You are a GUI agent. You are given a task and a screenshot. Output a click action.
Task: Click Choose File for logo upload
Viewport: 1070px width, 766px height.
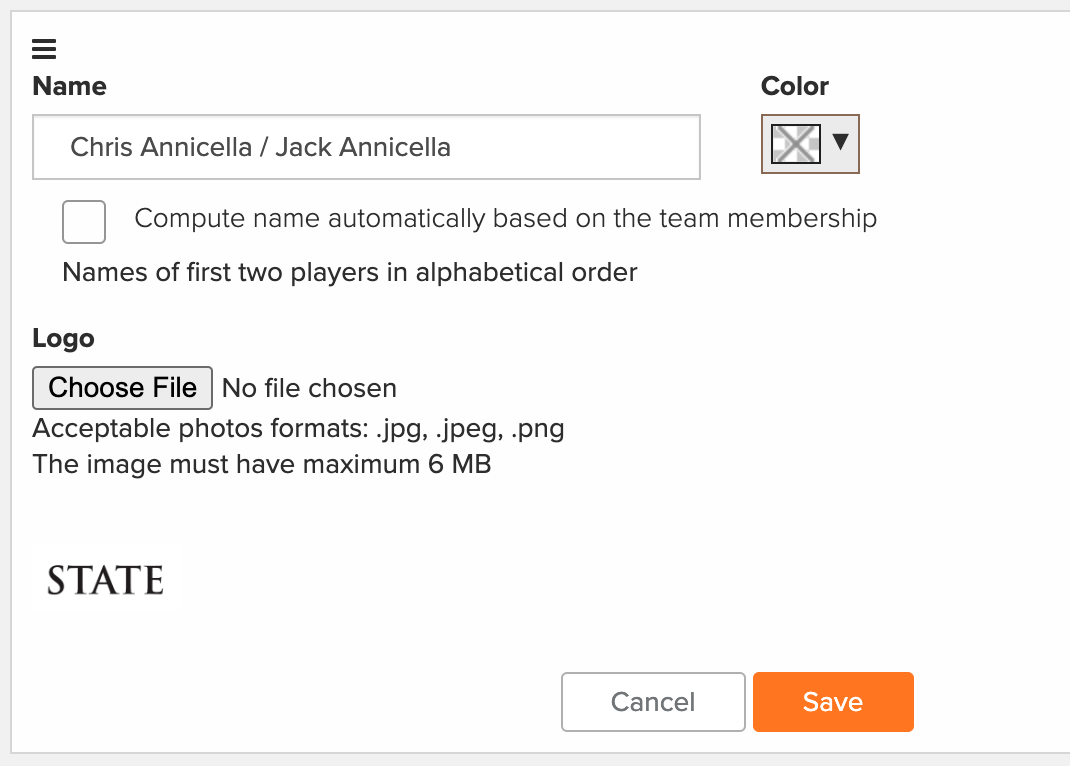123,388
